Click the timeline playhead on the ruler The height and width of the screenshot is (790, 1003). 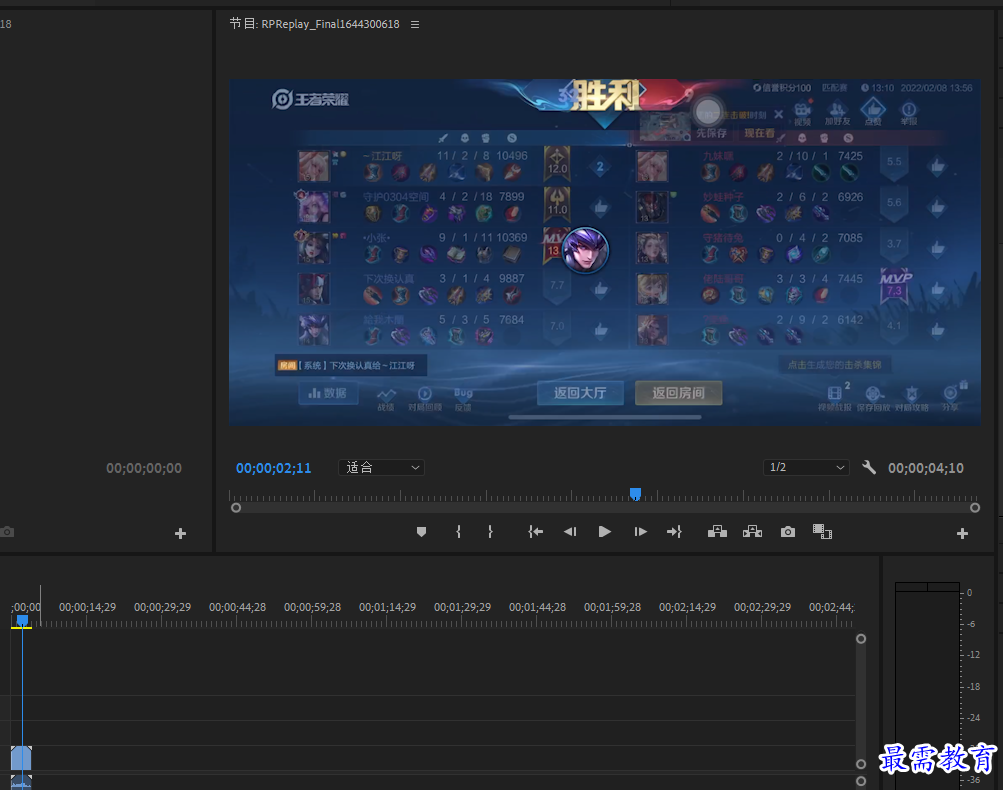[x=22, y=620]
